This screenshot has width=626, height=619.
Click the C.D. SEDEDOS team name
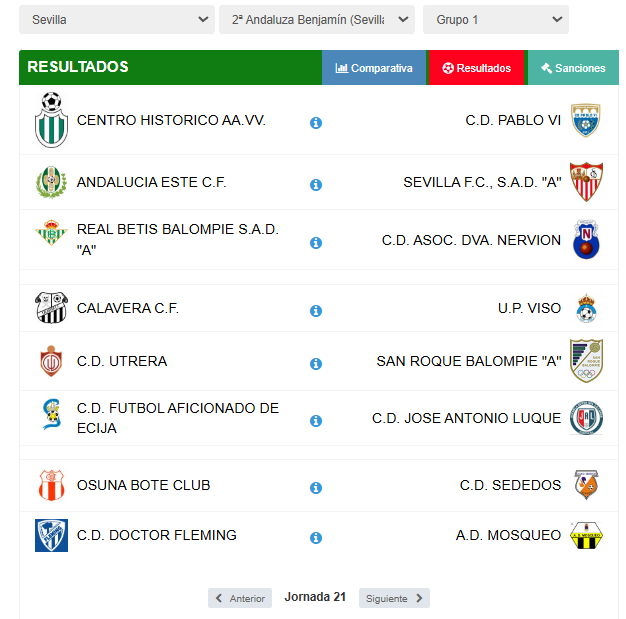pos(510,485)
